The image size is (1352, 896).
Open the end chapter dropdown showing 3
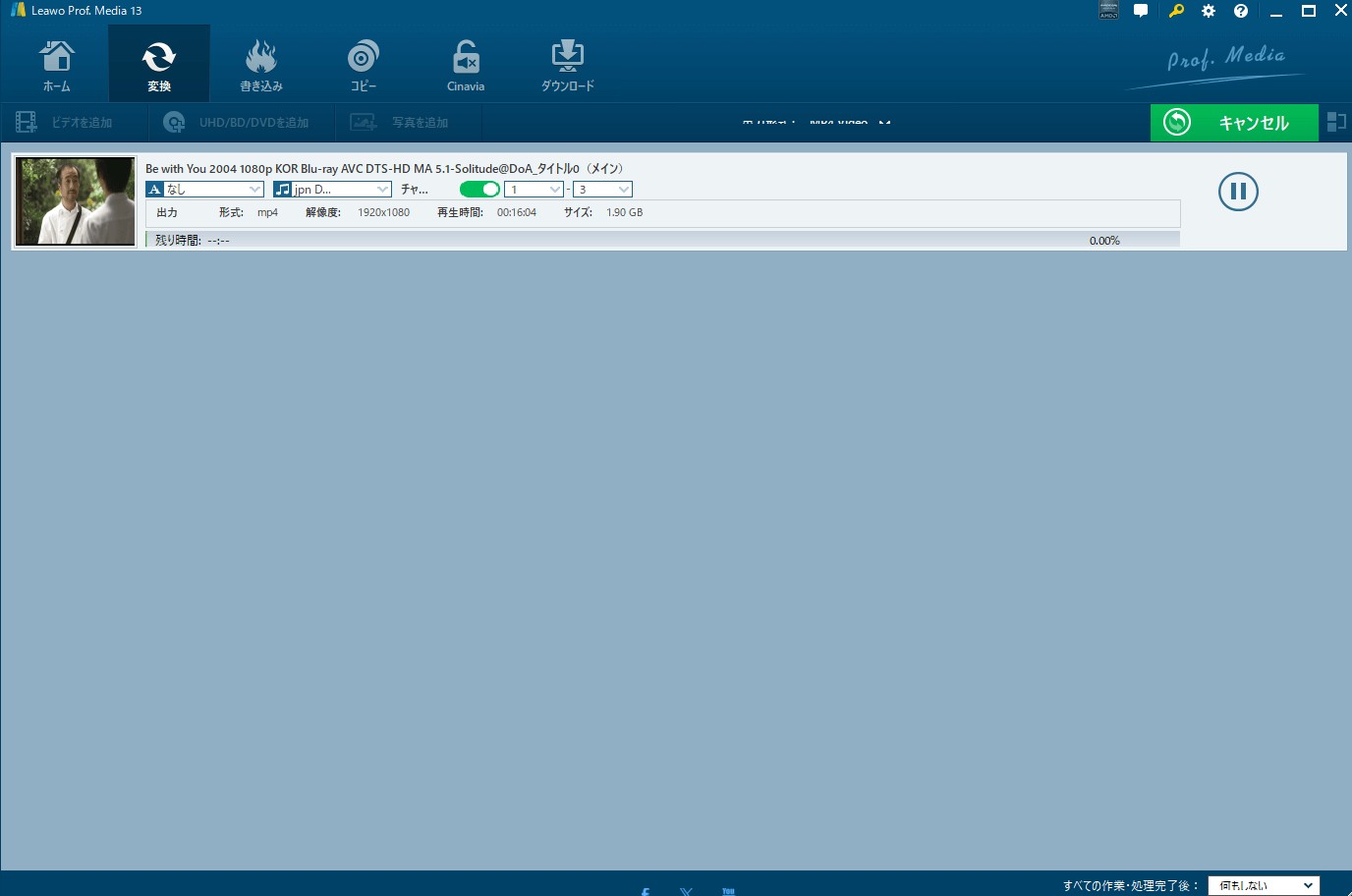tap(602, 189)
